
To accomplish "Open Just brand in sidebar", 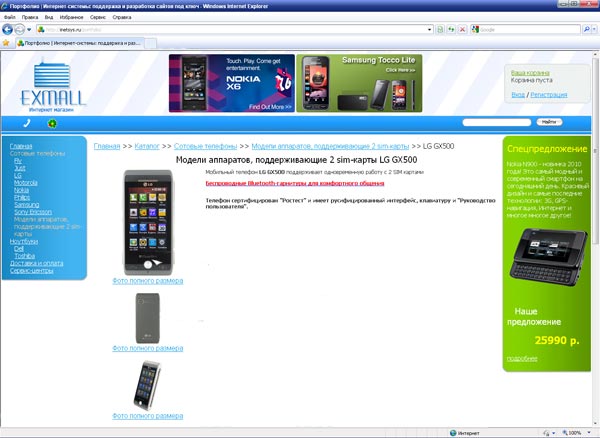I will 20,168.
